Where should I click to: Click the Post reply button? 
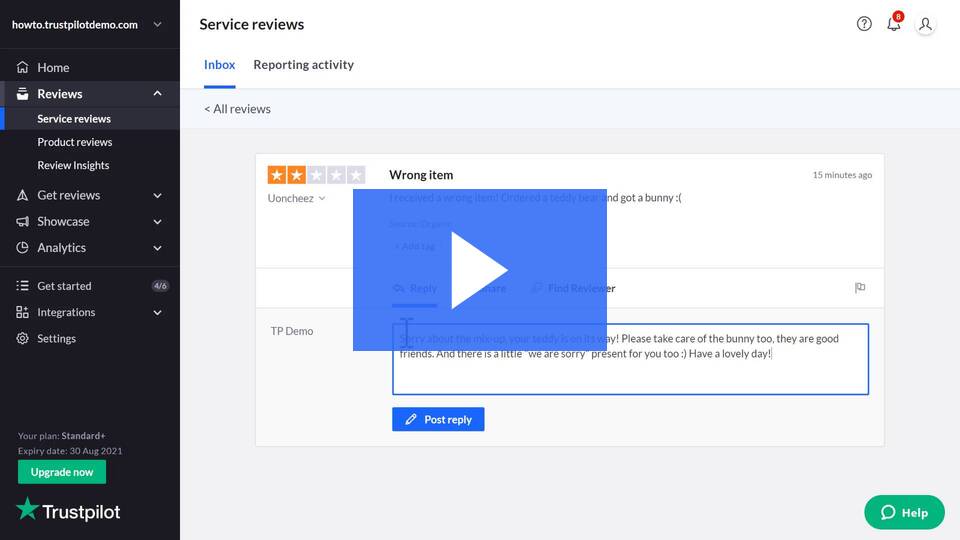(438, 419)
